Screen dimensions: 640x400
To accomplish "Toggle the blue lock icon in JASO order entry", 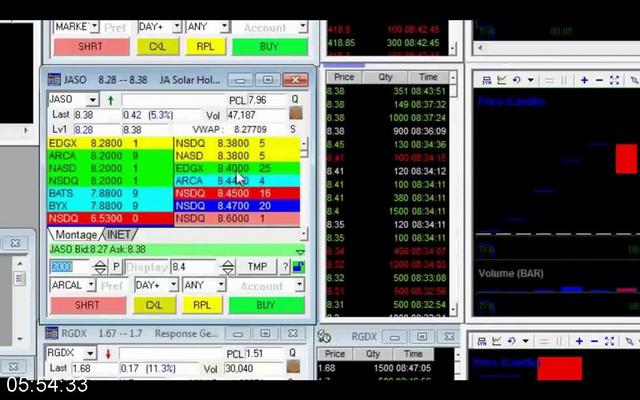I will (298, 267).
